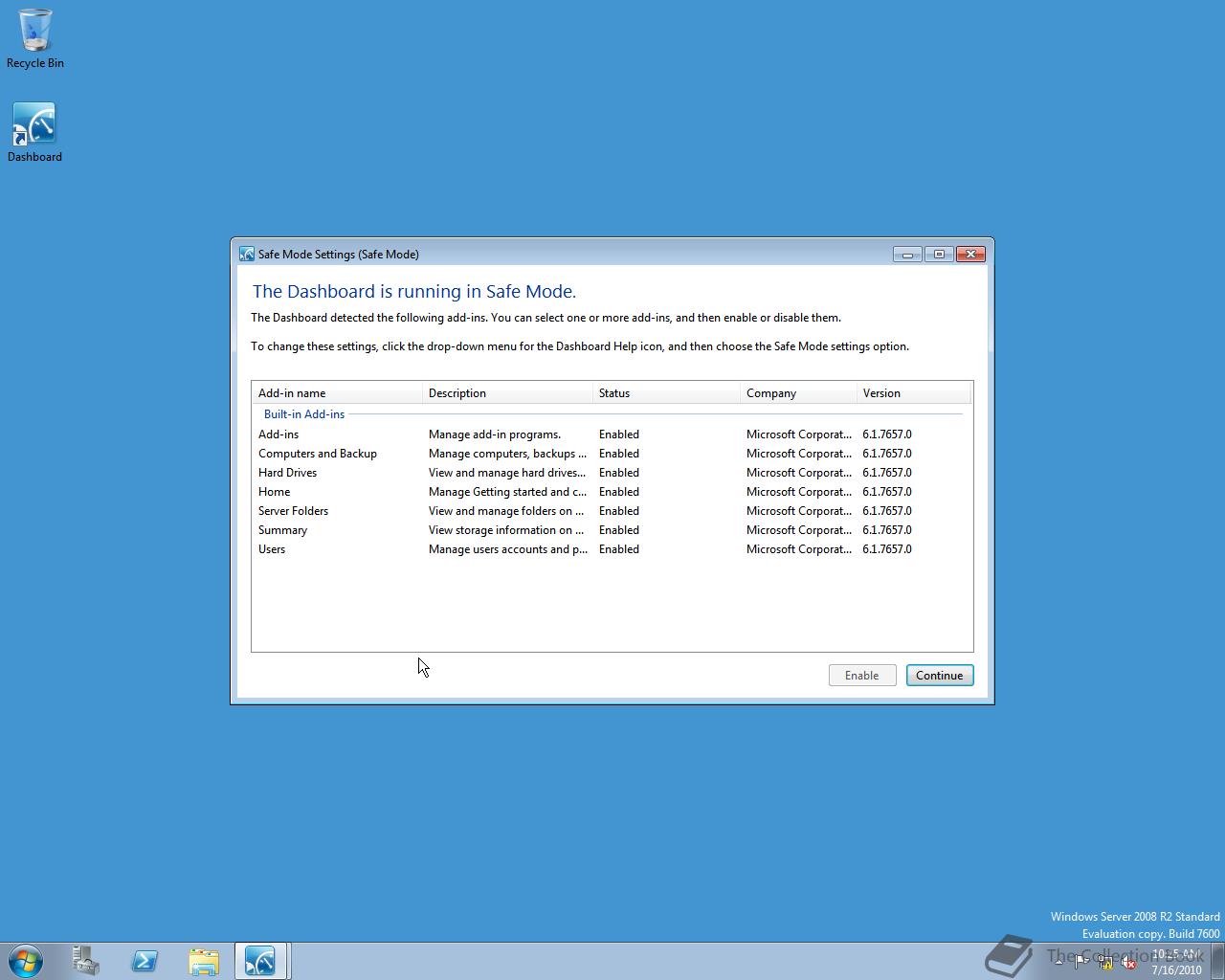Click network warning tray icon
The width and height of the screenshot is (1225, 980).
click(x=1105, y=963)
